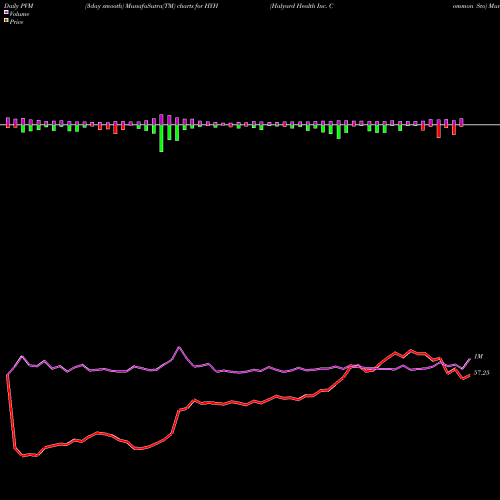Select the Volume legend label
Image resolution: width=500 pixels, height=500 pixels.
19,14
